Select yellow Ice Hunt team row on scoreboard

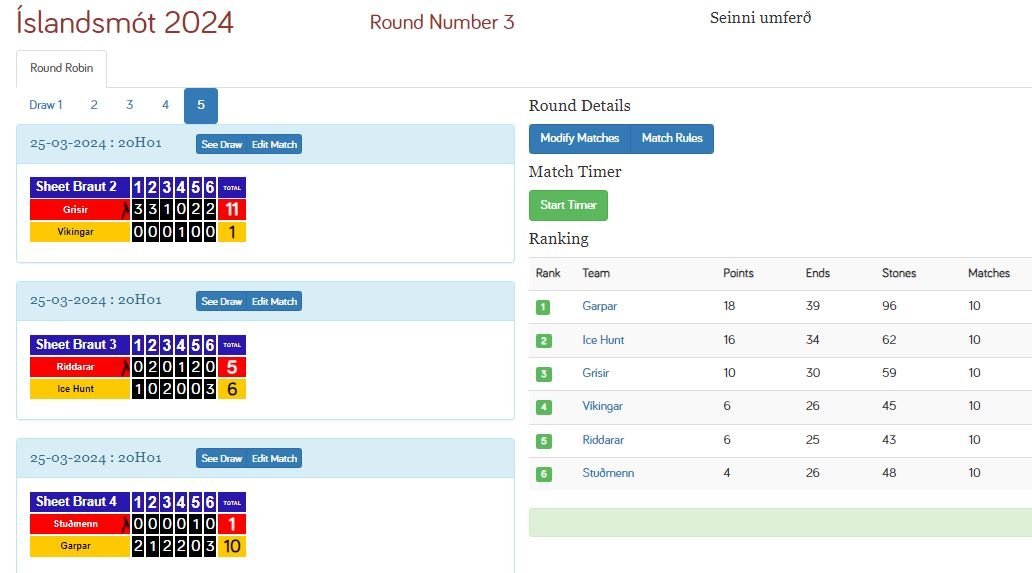80,389
